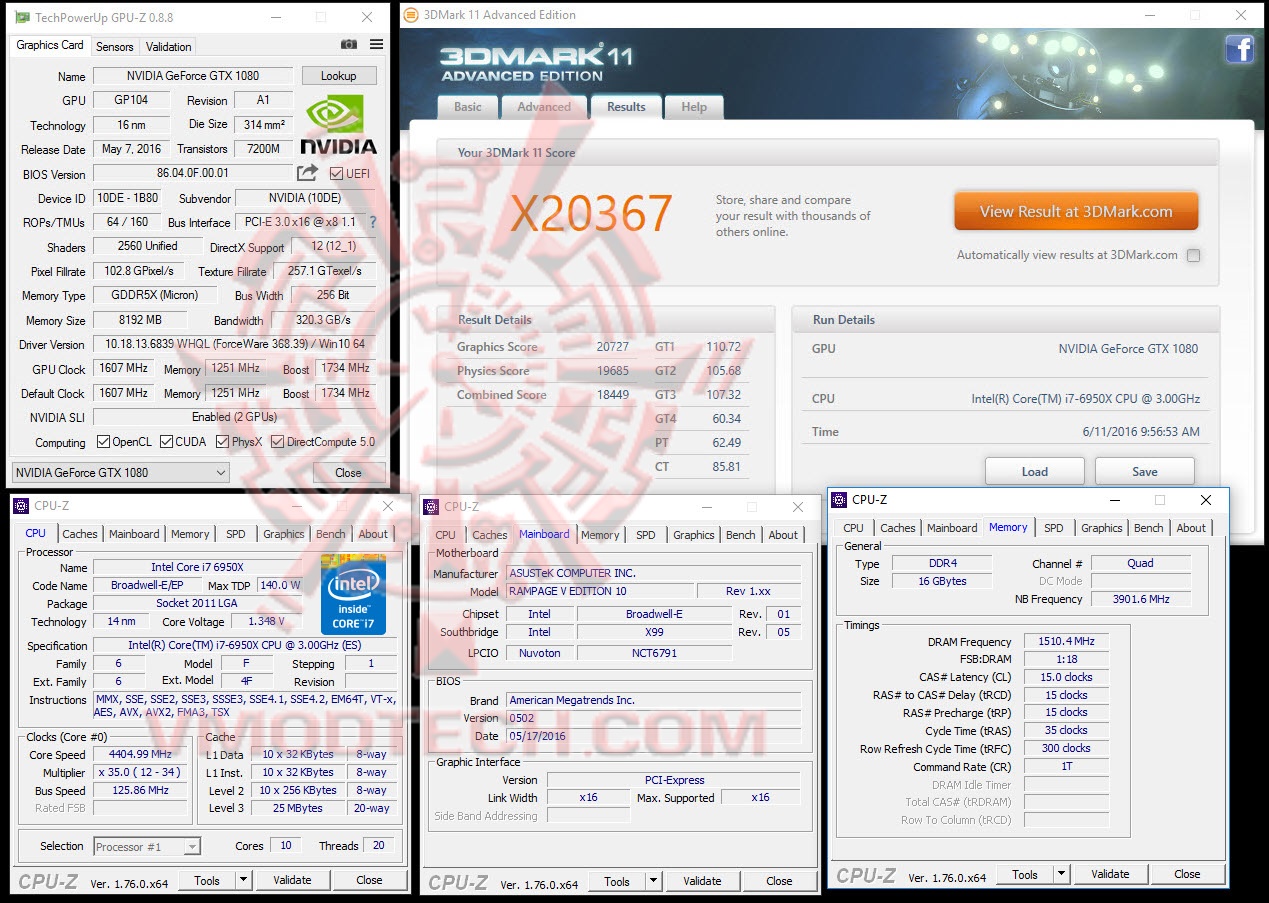The image size is (1269, 903).
Task: Click the RAMPAGE V EDITION 10 model field
Action: (x=599, y=591)
